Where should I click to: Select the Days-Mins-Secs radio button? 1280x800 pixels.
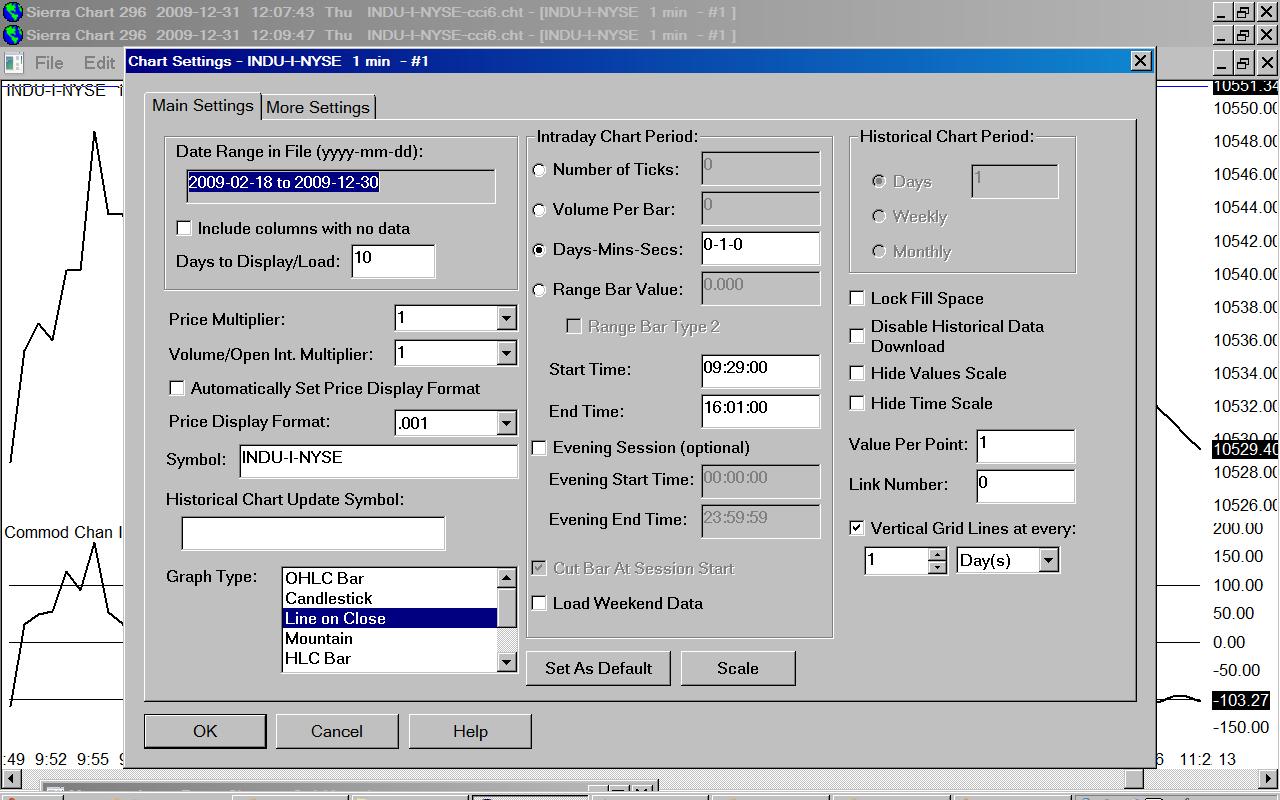[540, 250]
